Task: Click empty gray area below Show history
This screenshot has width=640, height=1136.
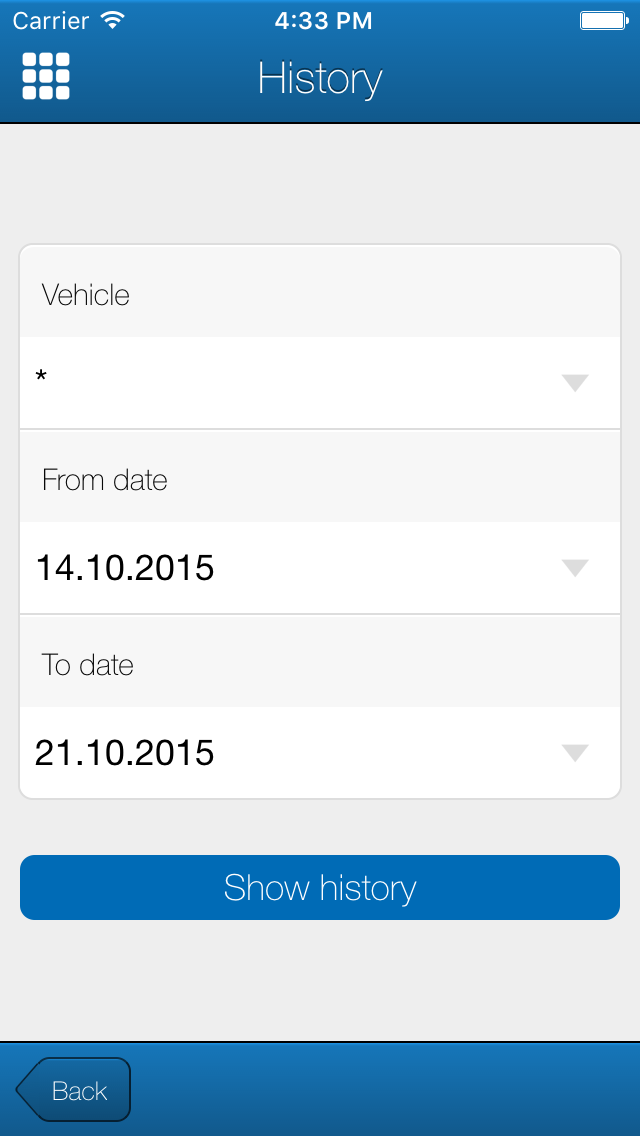Action: 320,980
